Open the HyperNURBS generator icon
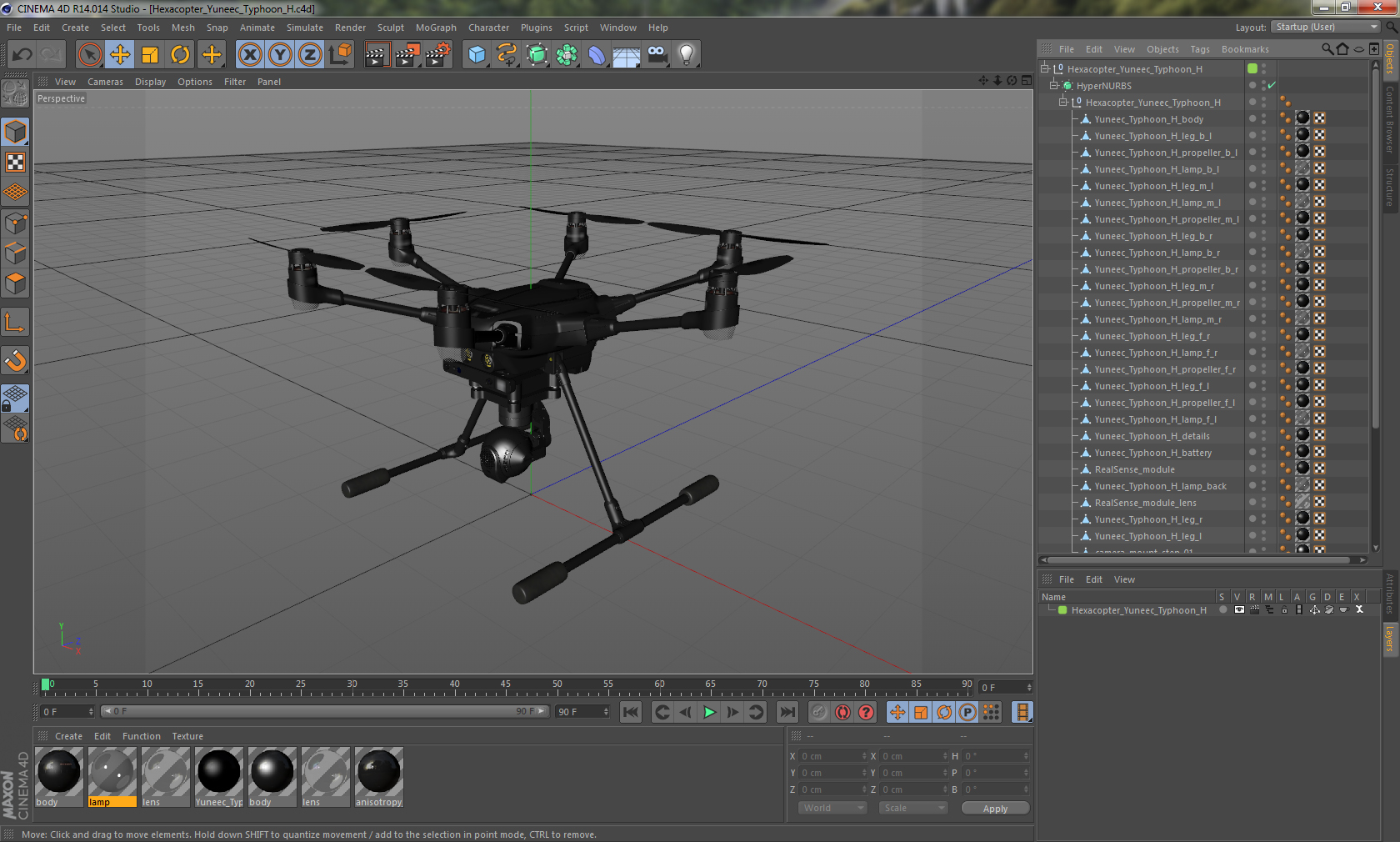 [x=537, y=55]
